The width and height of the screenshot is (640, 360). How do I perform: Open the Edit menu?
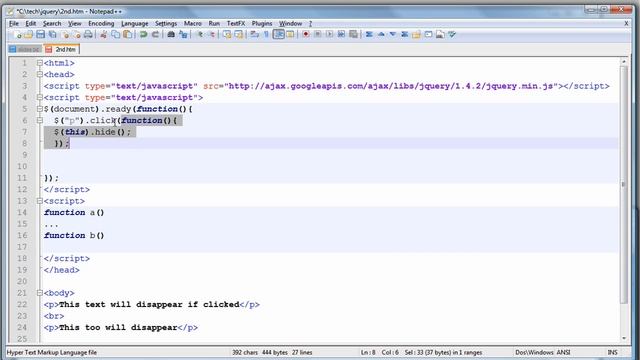pyautogui.click(x=31, y=24)
